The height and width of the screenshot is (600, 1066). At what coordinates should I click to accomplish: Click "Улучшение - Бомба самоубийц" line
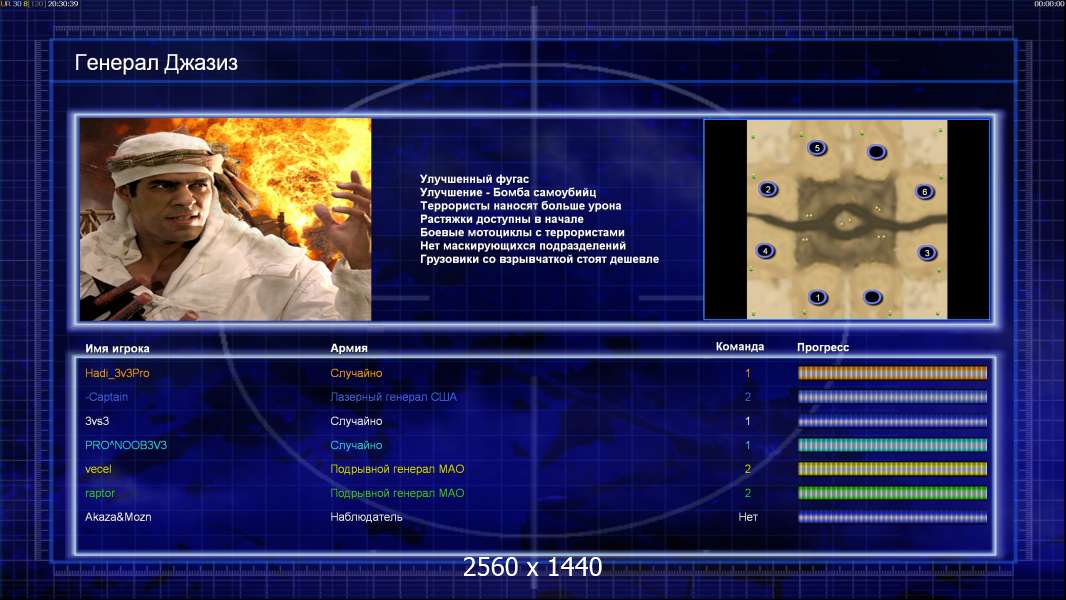coord(508,192)
